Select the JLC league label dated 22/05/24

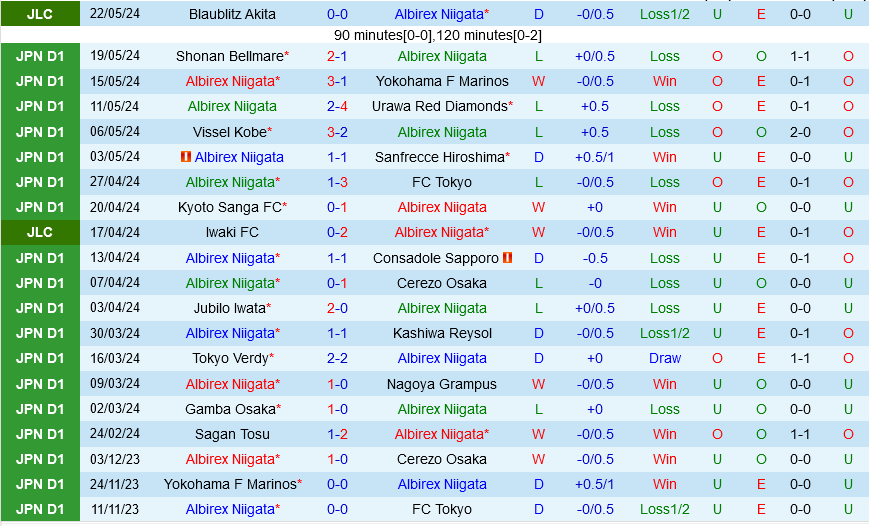(40, 14)
